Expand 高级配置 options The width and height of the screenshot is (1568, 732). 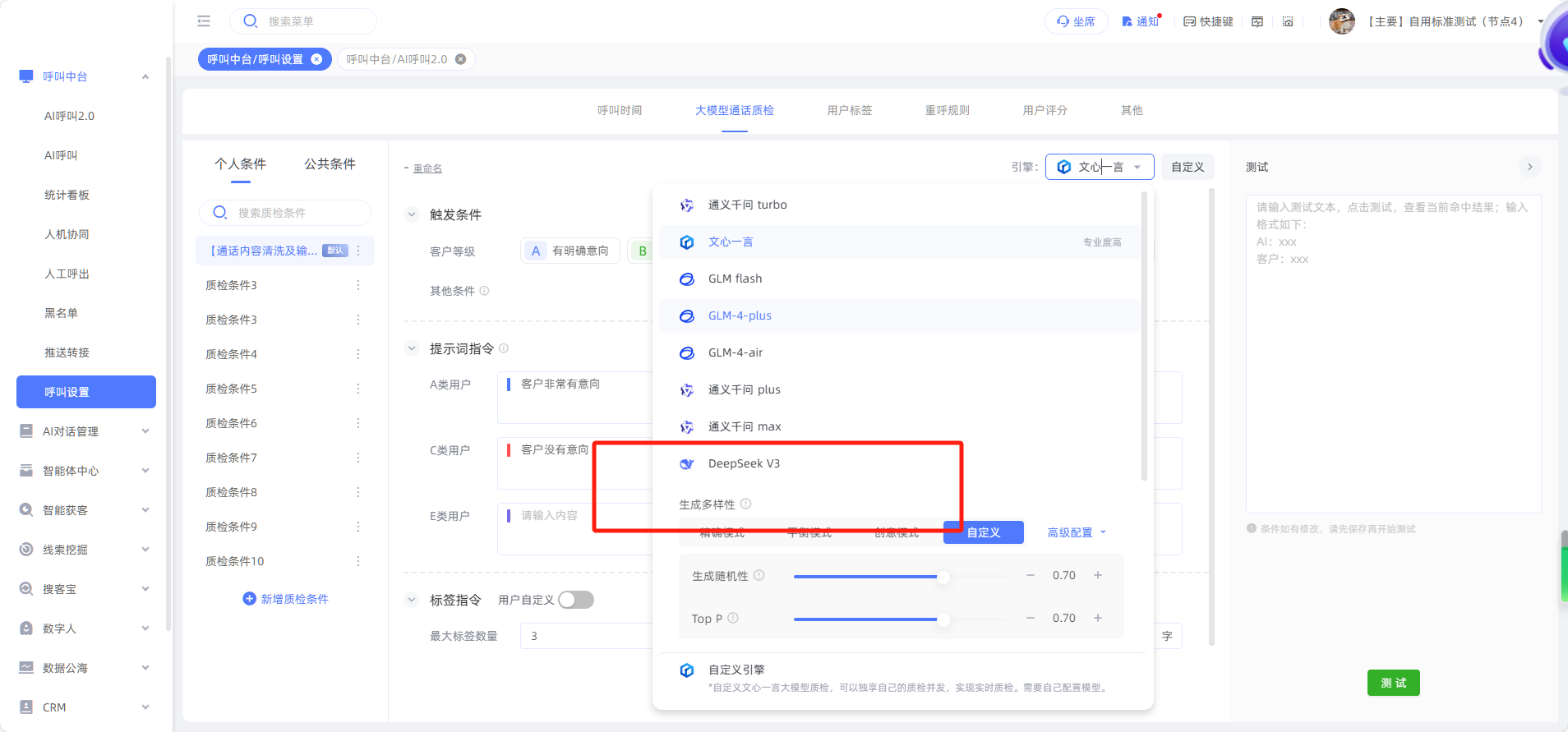1077,532
